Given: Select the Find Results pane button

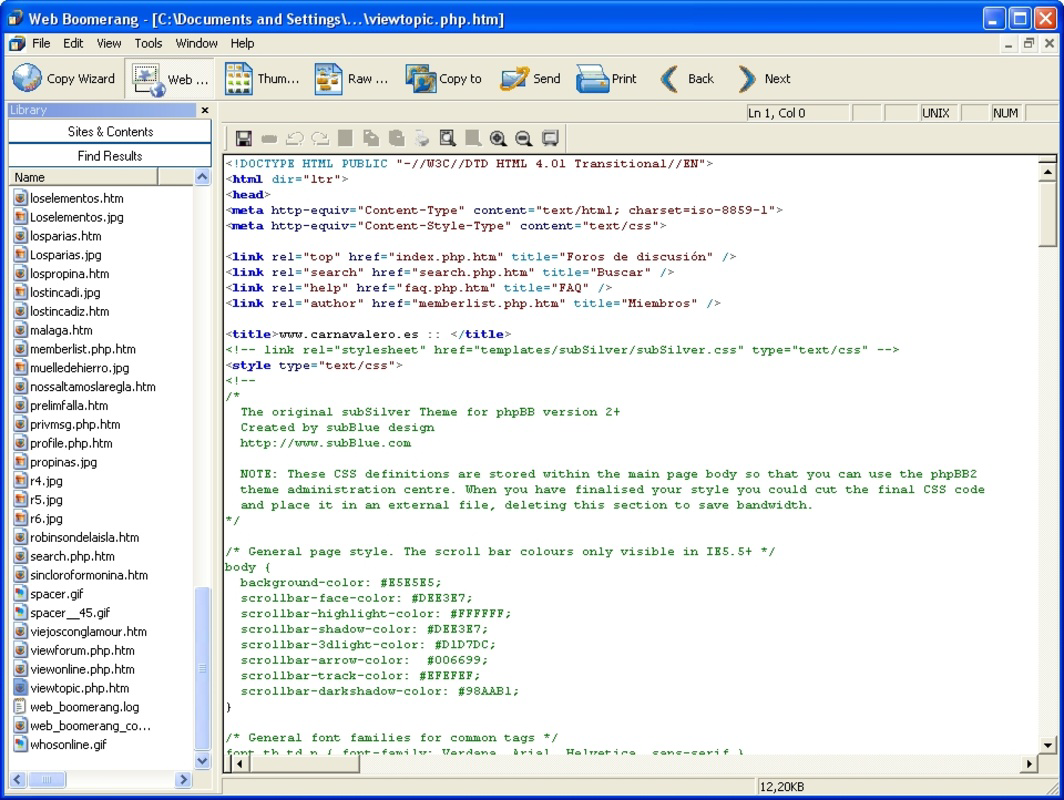Looking at the screenshot, I should 110,156.
